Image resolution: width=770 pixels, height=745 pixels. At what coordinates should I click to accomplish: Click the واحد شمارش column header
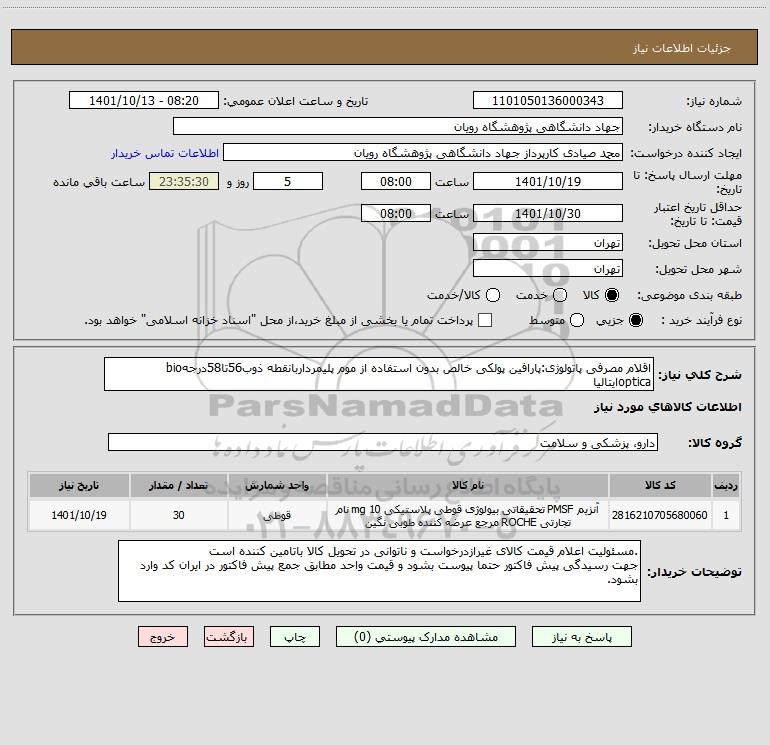click(277, 485)
